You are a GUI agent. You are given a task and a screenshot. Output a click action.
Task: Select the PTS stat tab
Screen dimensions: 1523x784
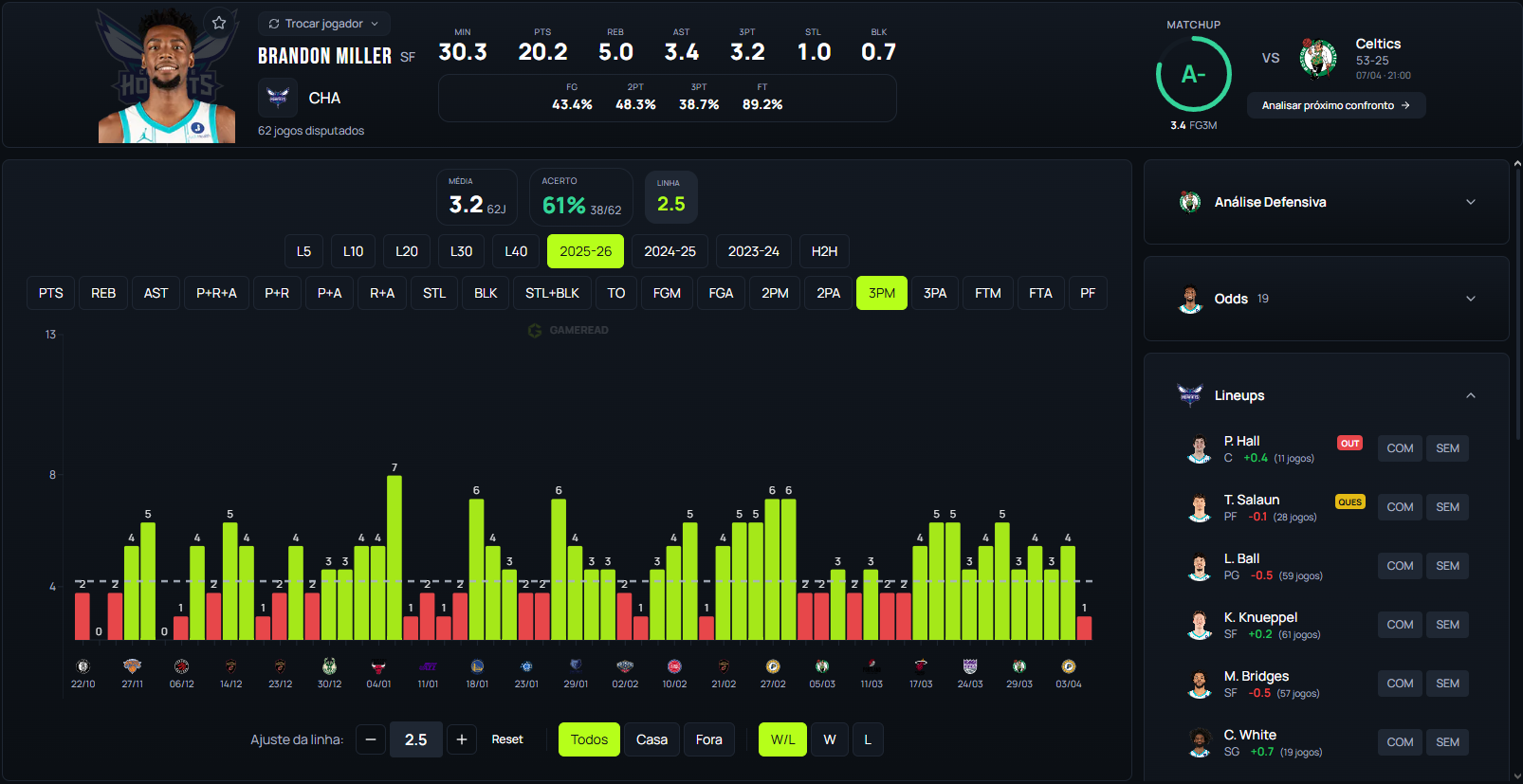pyautogui.click(x=51, y=293)
